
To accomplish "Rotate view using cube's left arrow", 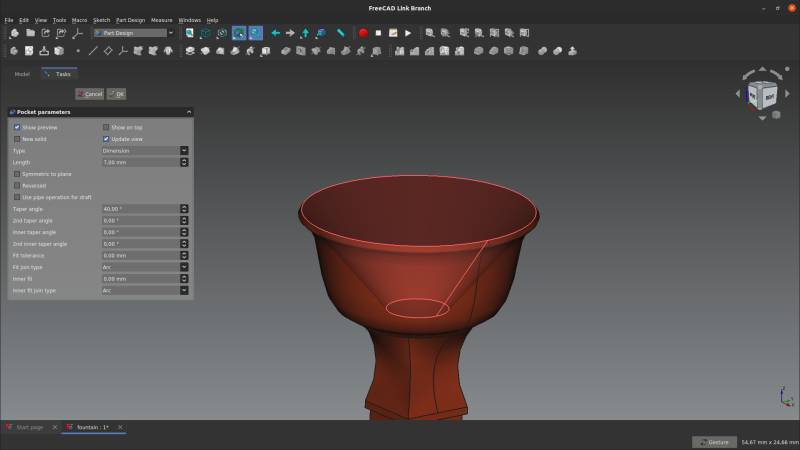I will pyautogui.click(x=738, y=94).
